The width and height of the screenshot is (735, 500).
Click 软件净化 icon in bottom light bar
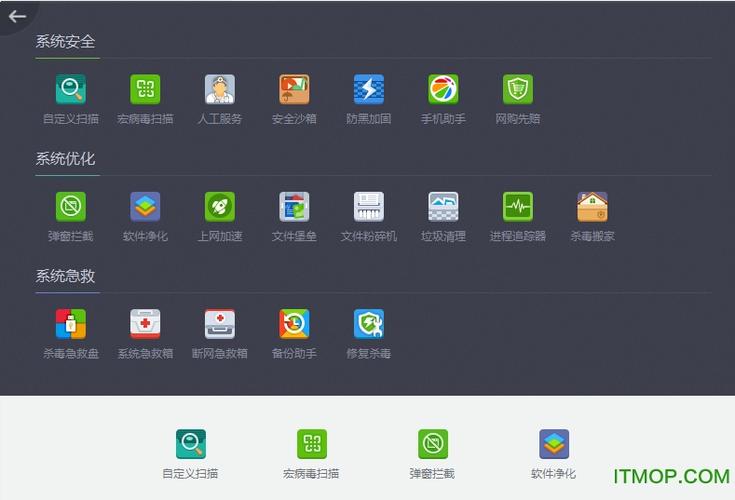pyautogui.click(x=554, y=444)
